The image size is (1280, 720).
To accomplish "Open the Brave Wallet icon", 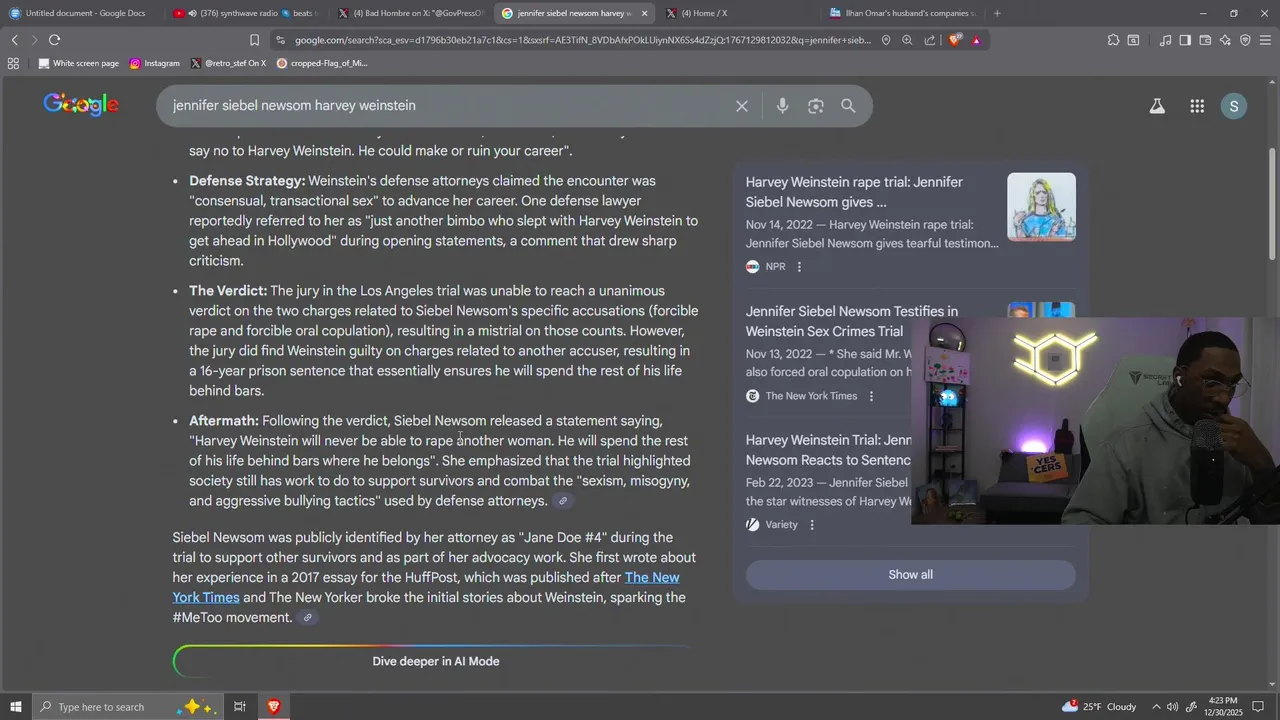I will (1205, 40).
